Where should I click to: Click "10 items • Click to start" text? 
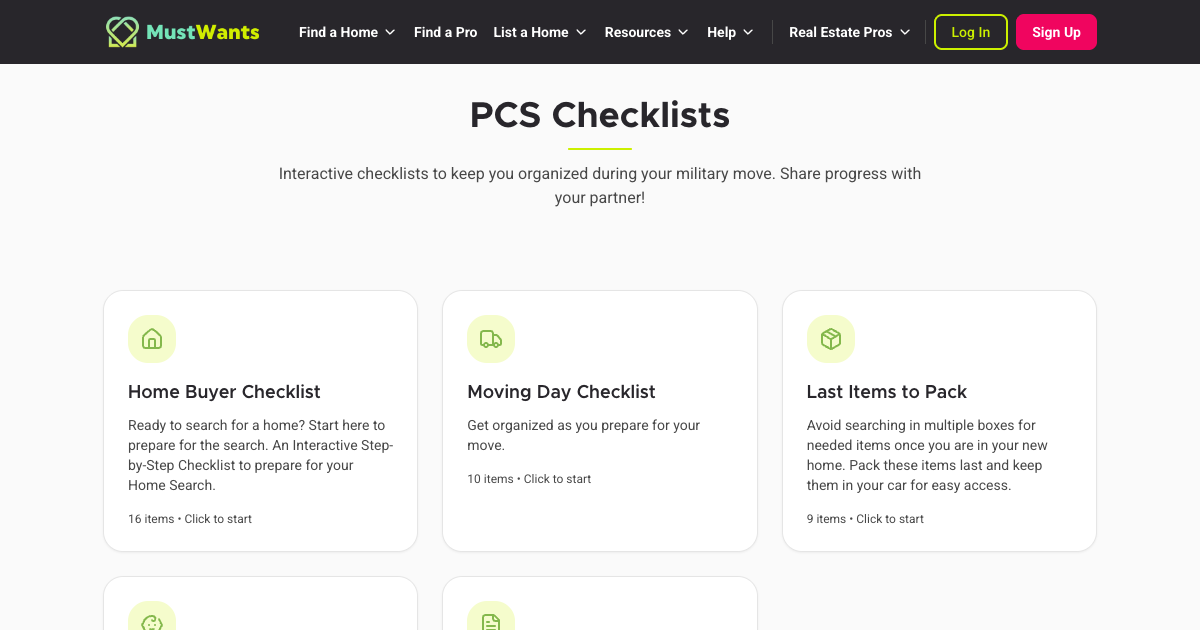(529, 479)
